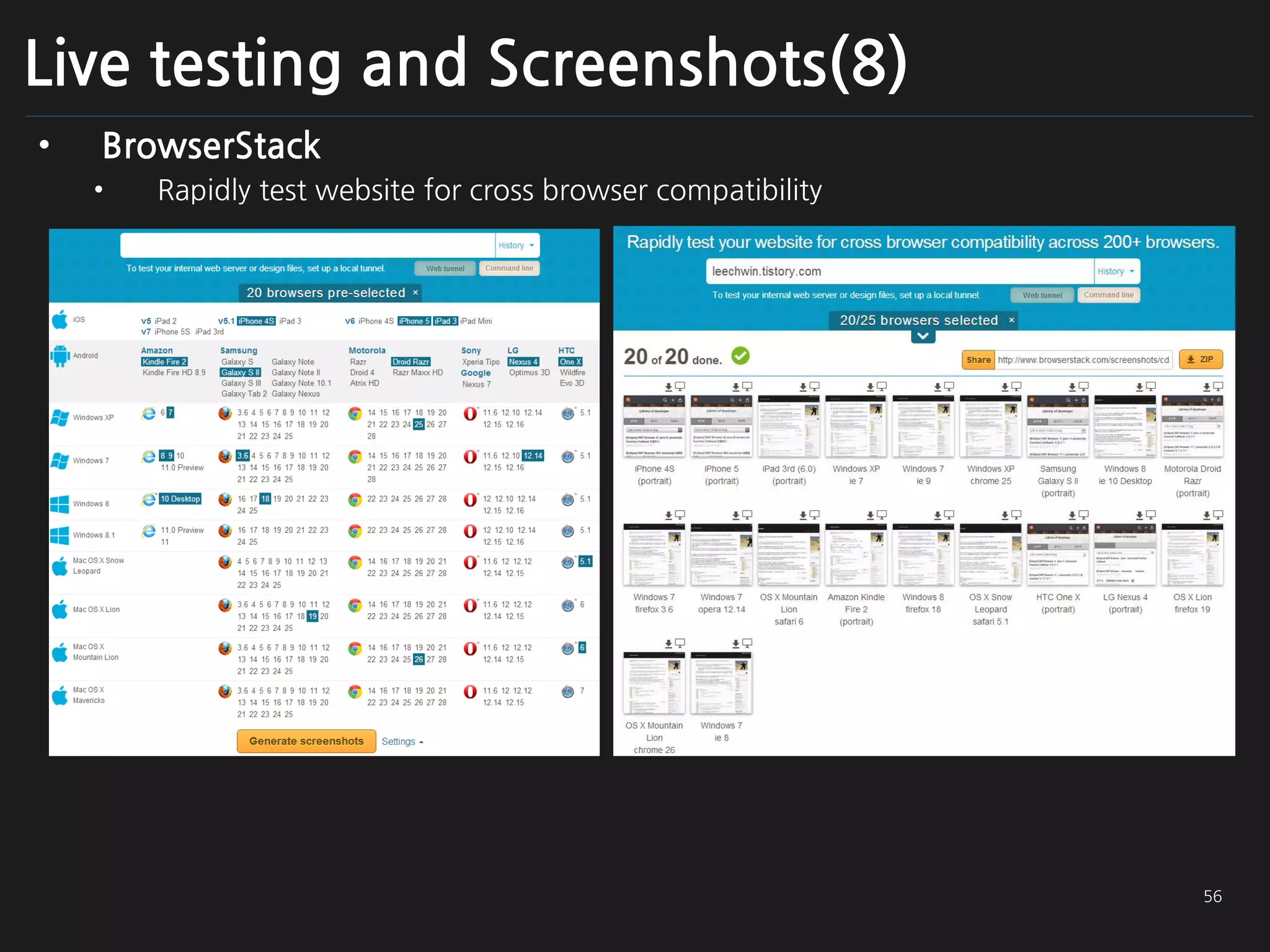Download the HTC One X screenshot
Image resolution: width=1270 pixels, height=952 pixels.
[1072, 515]
